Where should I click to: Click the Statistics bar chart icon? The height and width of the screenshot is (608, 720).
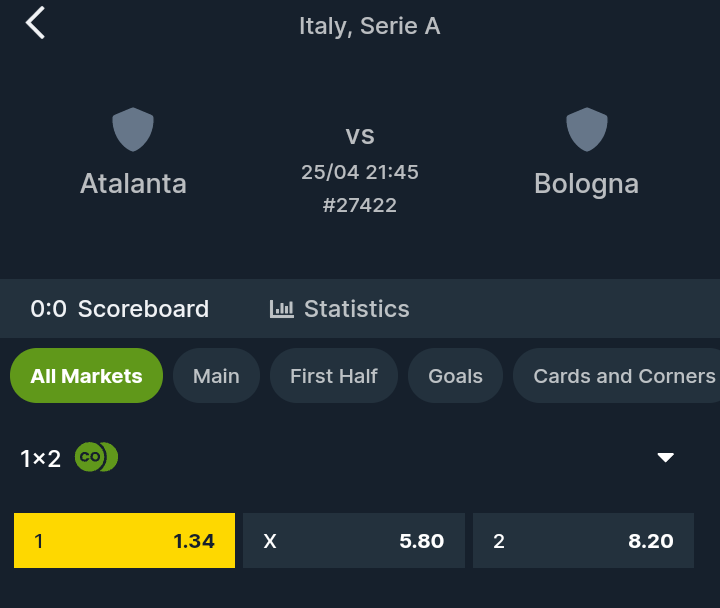(x=281, y=309)
